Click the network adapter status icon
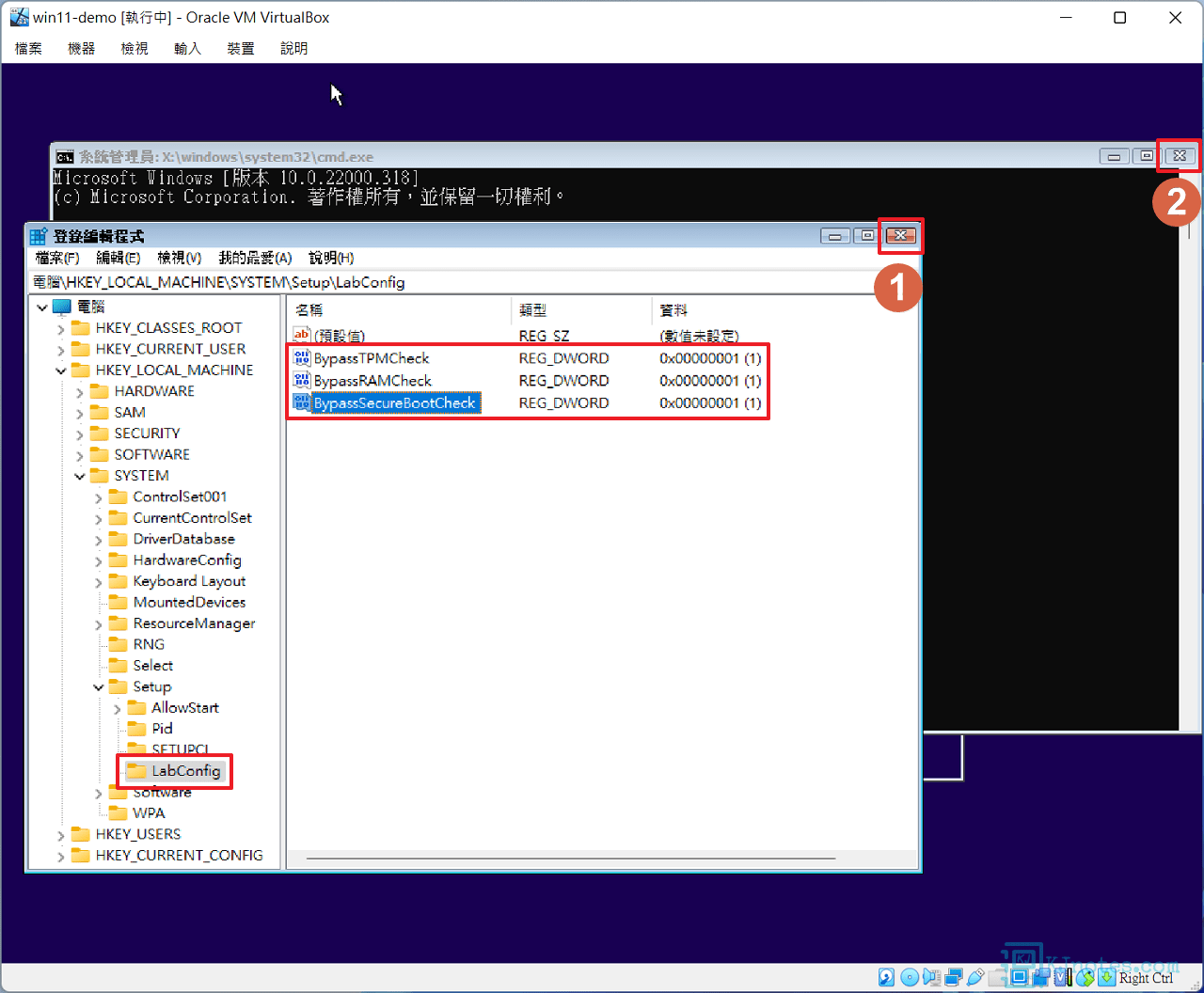 point(954,977)
